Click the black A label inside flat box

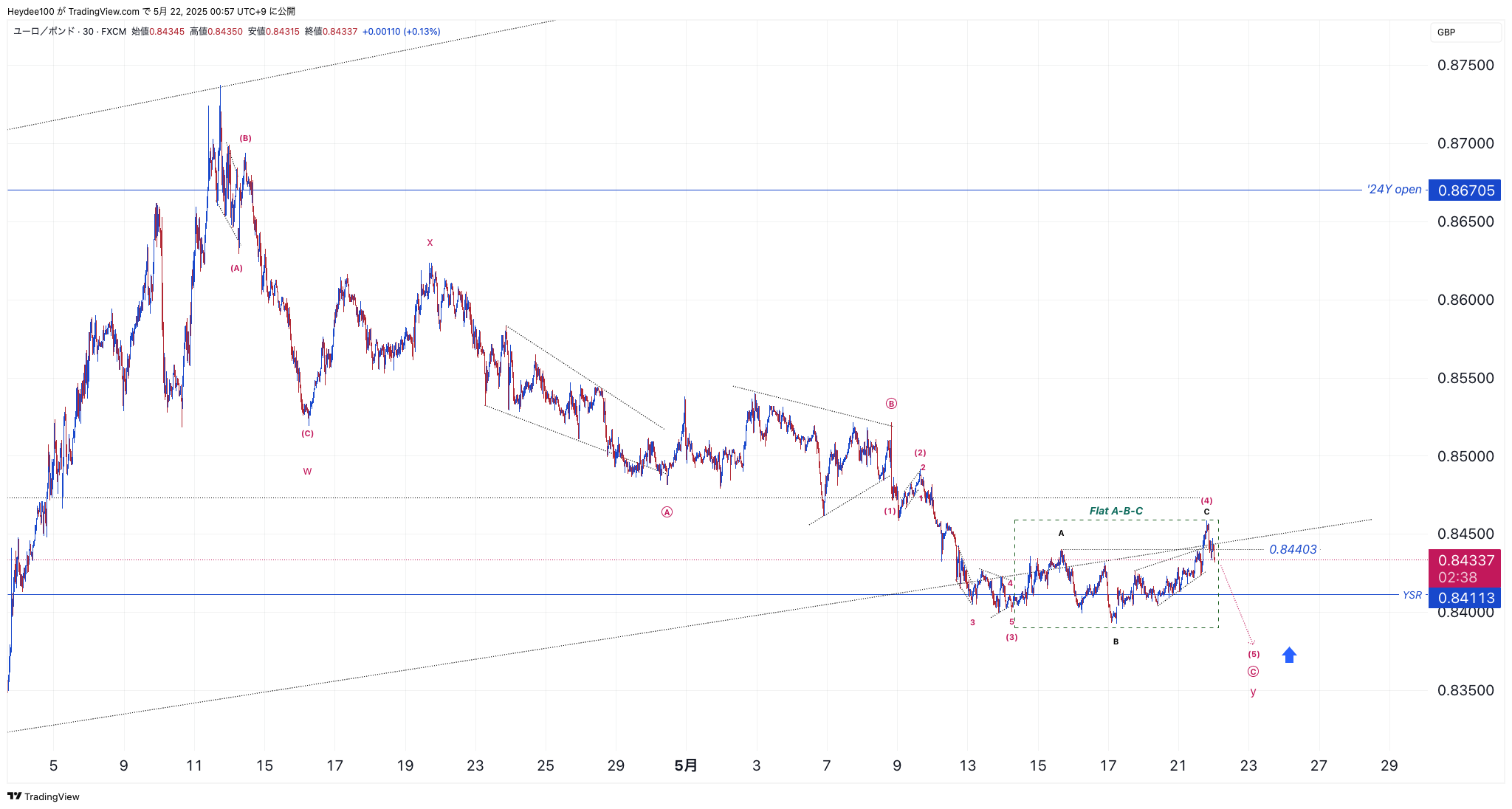1062,533
